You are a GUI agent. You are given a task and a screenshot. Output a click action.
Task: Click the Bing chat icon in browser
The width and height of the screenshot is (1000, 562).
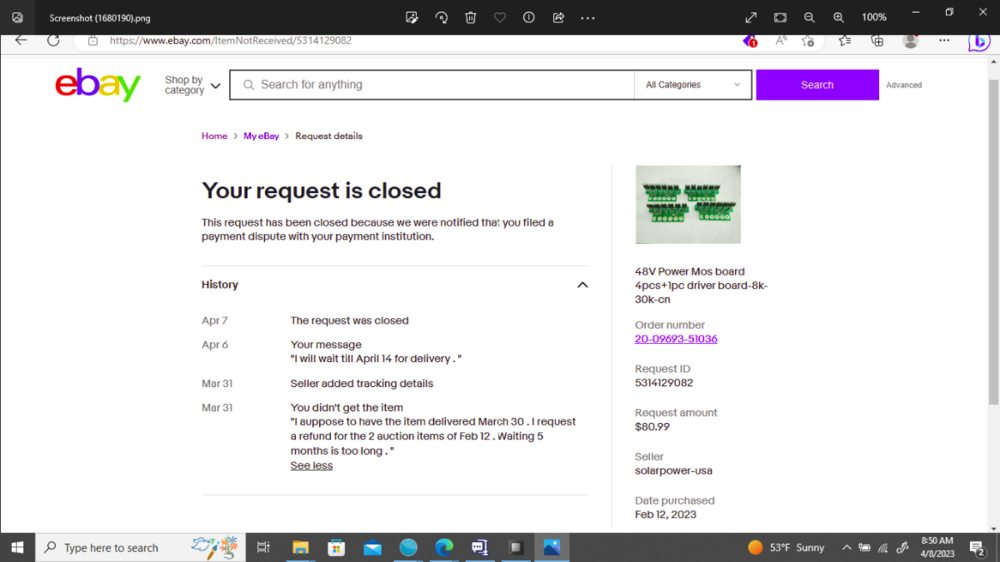pyautogui.click(x=979, y=41)
